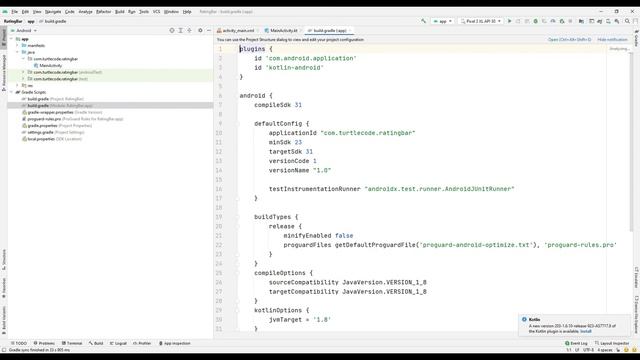
Task: Click Collapse All icon in Project panel
Action: pyautogui.click(x=189, y=30)
